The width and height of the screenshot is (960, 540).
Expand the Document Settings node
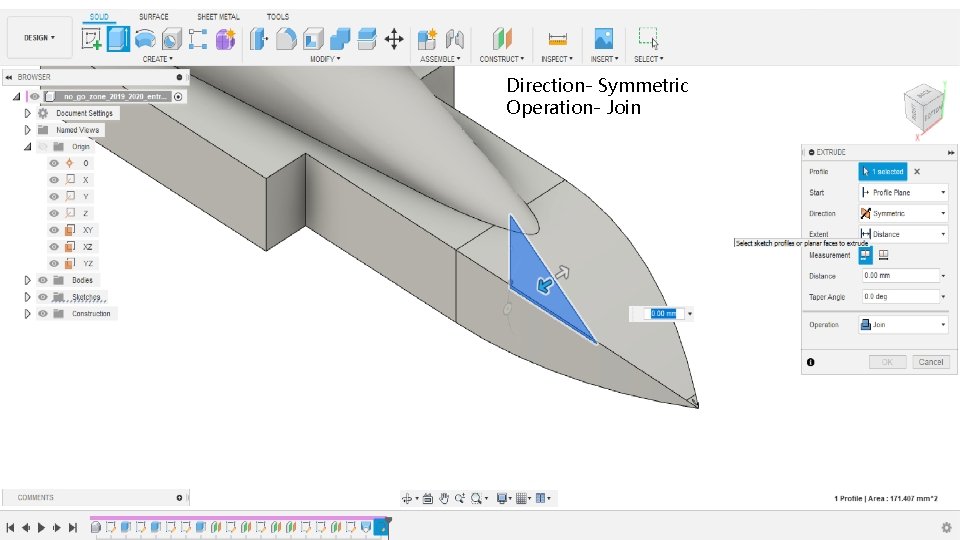point(28,113)
